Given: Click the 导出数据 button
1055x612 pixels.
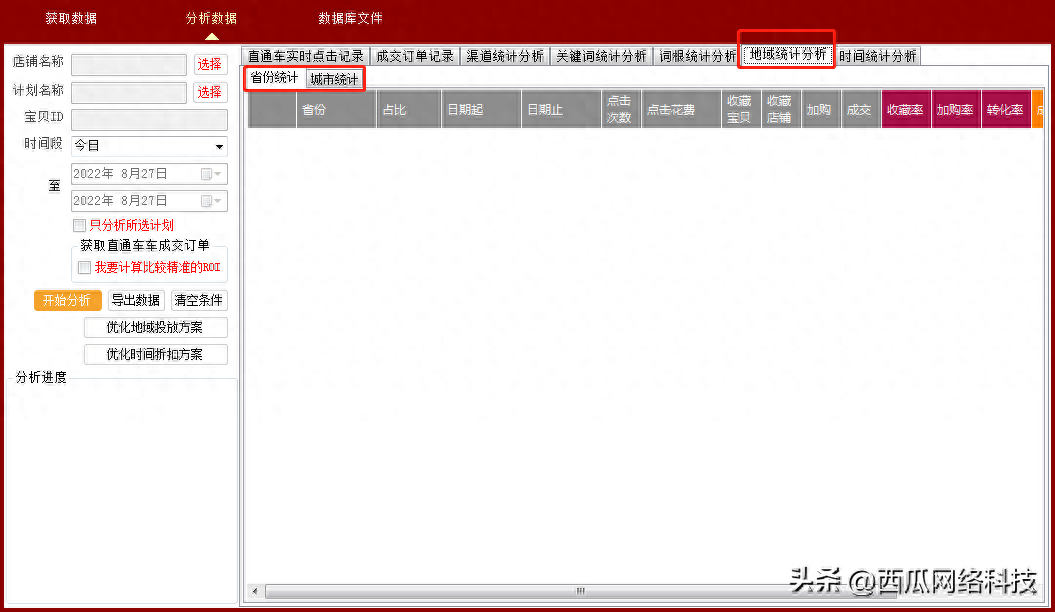Looking at the screenshot, I should 136,300.
